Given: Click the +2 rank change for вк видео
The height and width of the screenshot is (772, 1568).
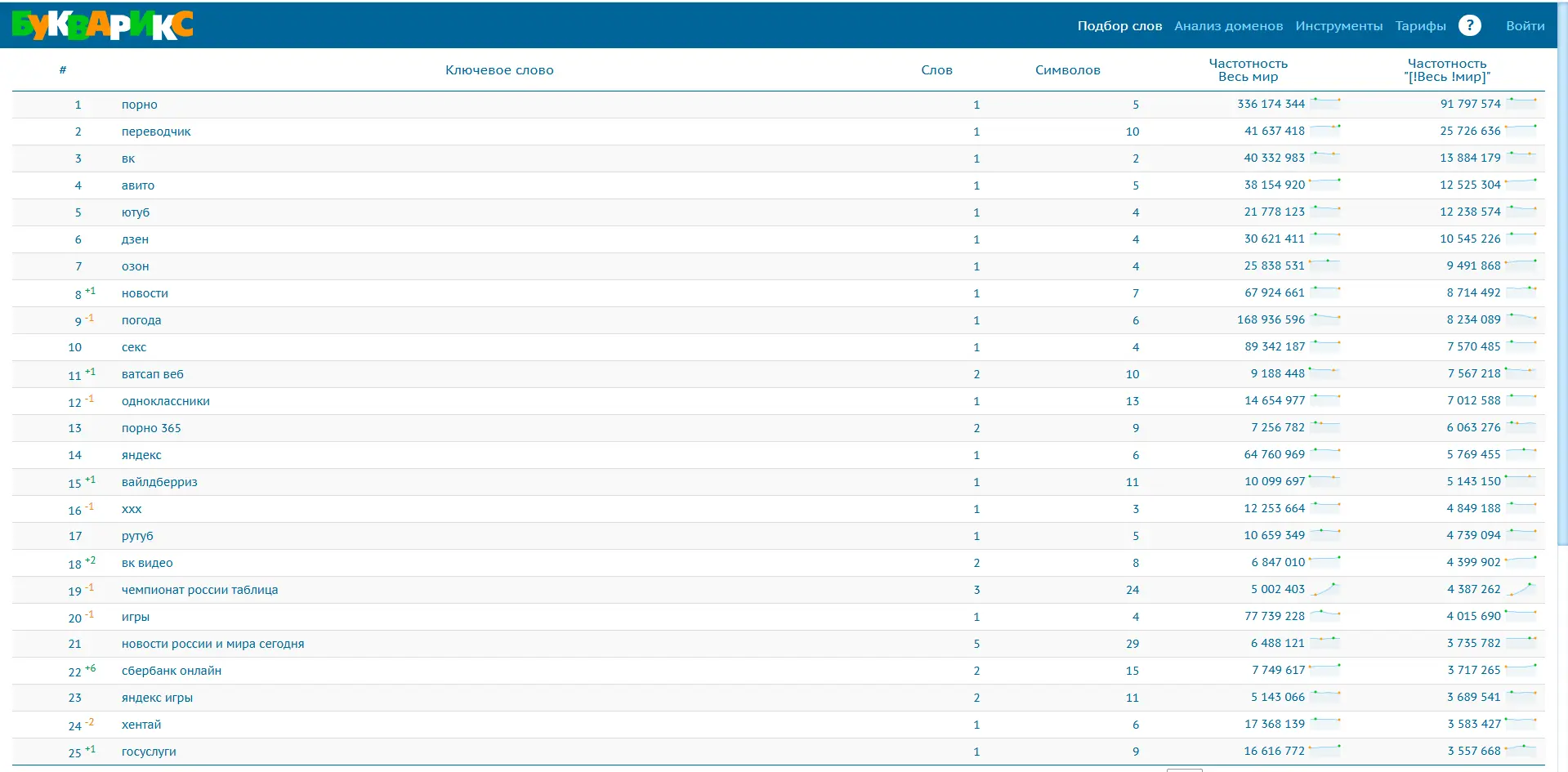Looking at the screenshot, I should tap(91, 560).
